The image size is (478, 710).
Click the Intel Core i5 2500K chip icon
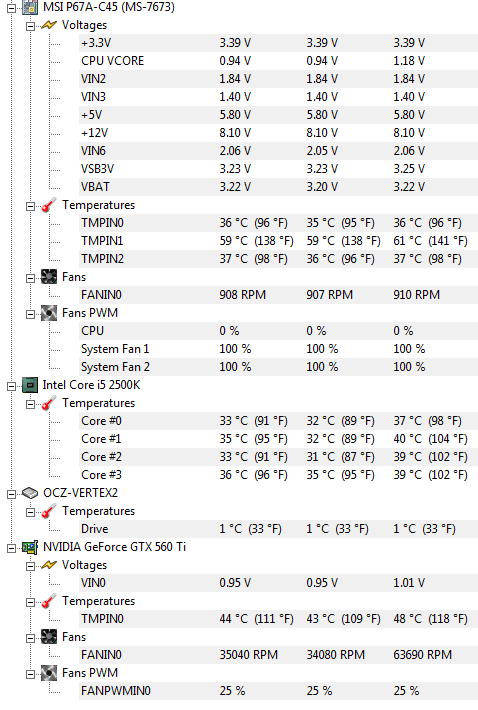click(x=30, y=385)
